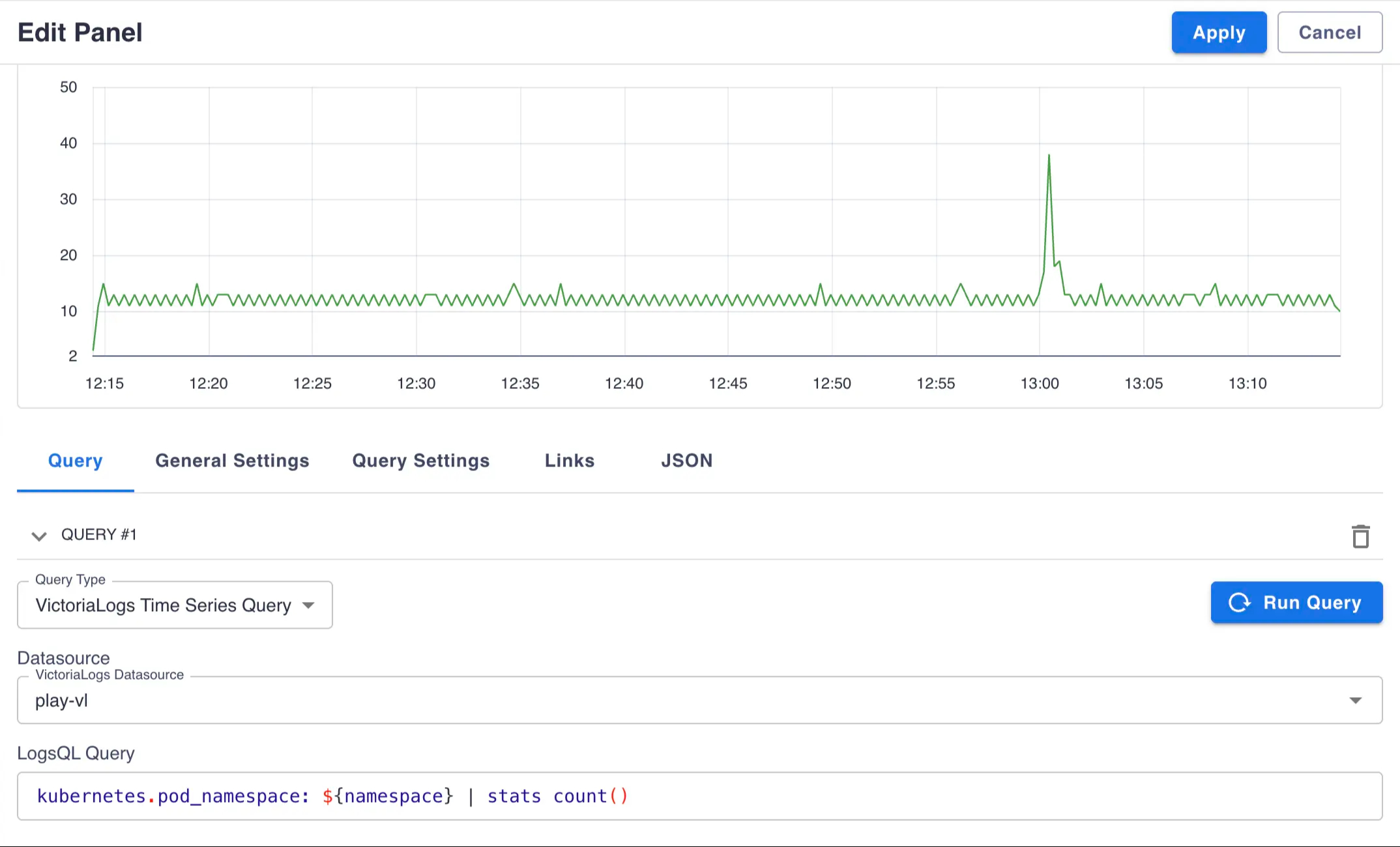The image size is (1400, 847).
Task: Switch to the Links tab
Action: [x=569, y=461]
